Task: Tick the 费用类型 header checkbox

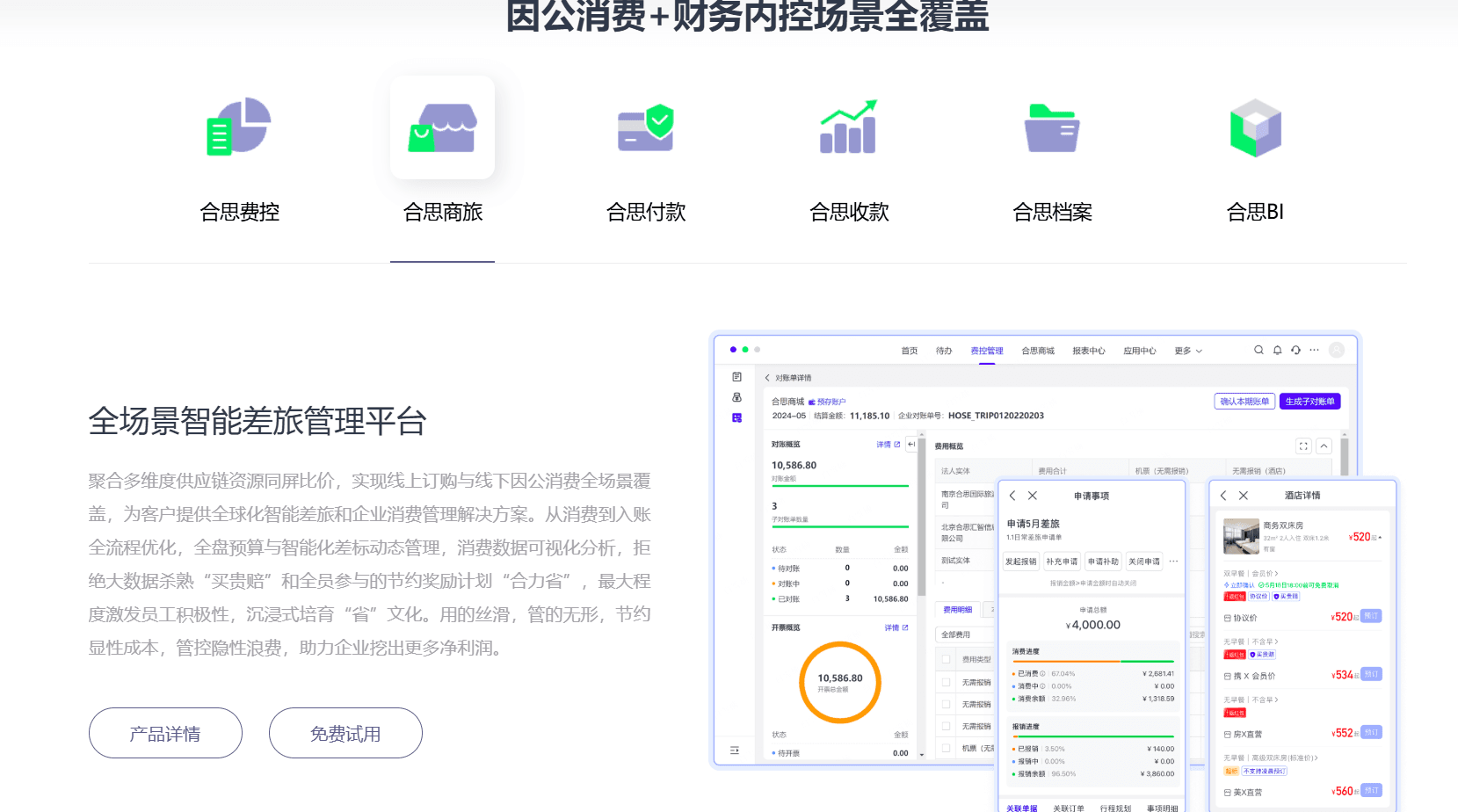Action: (x=946, y=659)
